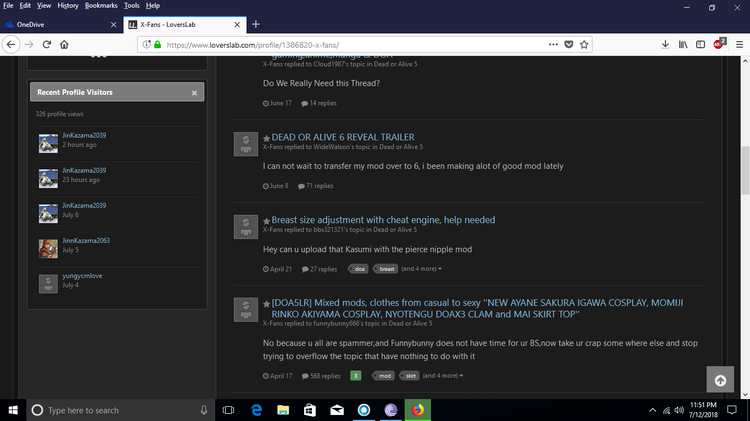This screenshot has height=421, width=750.
Task: Open 71 replies link under June 8 post
Action: pos(316,186)
